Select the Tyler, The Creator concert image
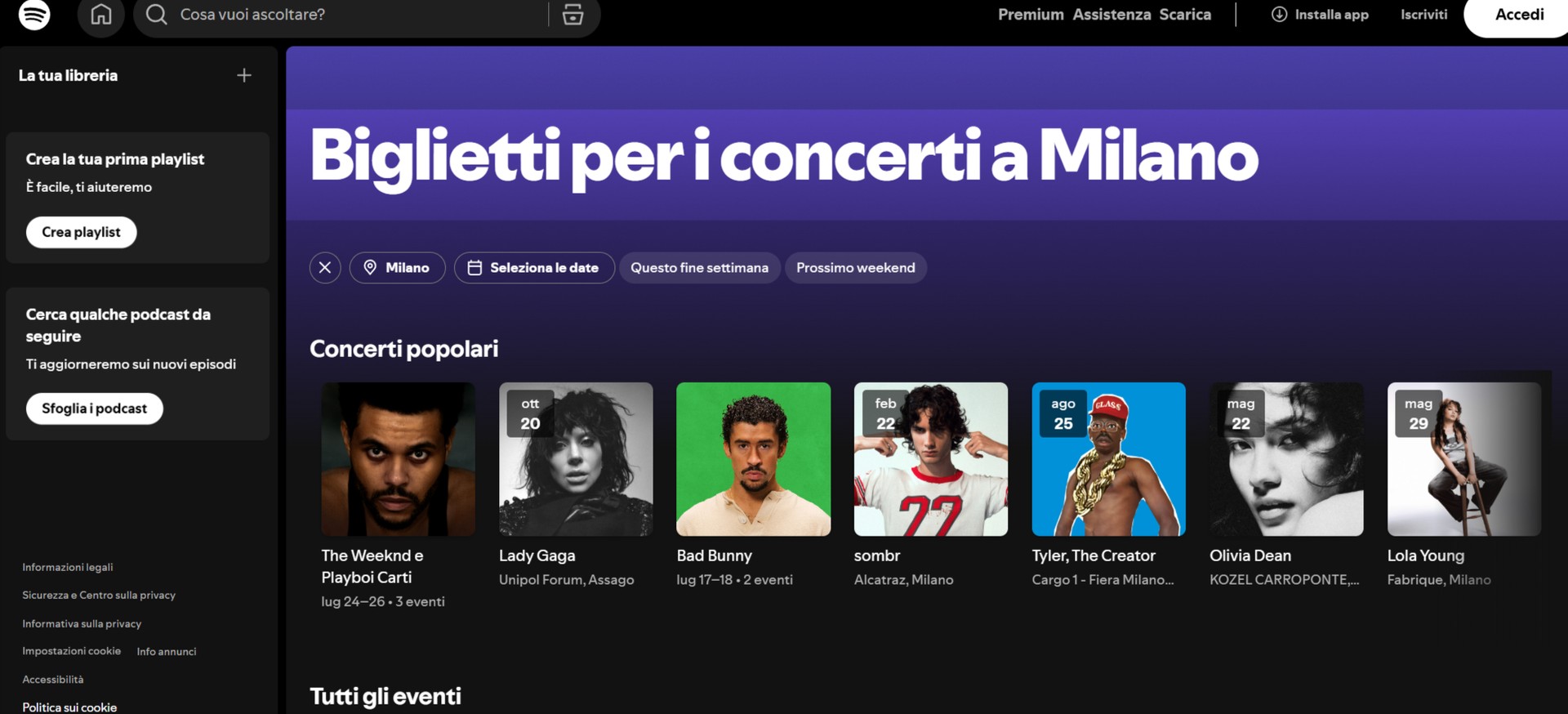Screen dimensions: 1568x714 1108,459
